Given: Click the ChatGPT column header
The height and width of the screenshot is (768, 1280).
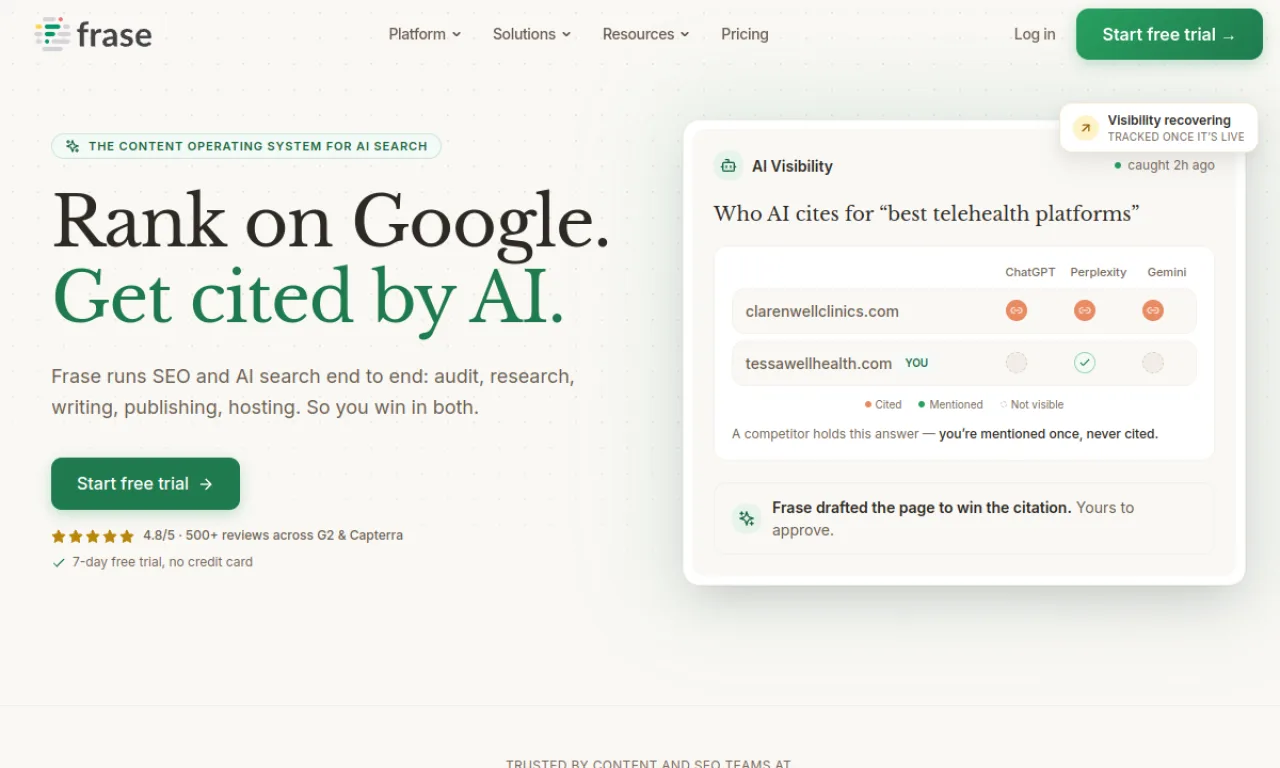Looking at the screenshot, I should pyautogui.click(x=1030, y=272).
